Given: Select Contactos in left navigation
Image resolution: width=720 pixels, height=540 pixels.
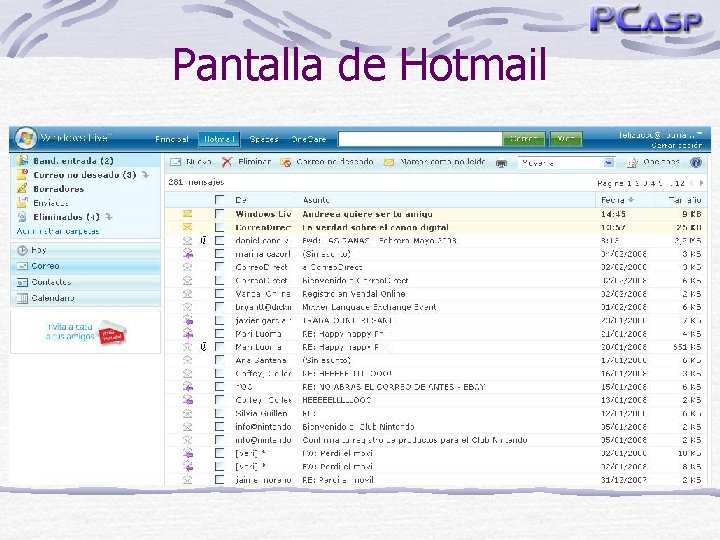Looking at the screenshot, I should (x=85, y=282).
